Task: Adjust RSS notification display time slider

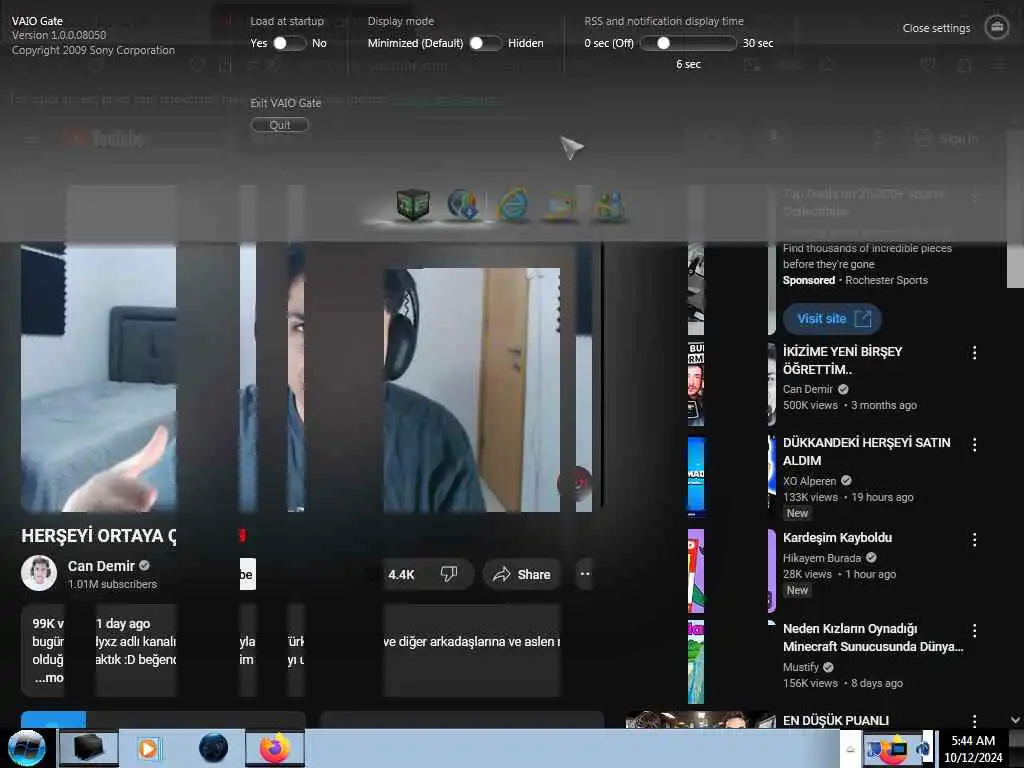Action: [688, 43]
